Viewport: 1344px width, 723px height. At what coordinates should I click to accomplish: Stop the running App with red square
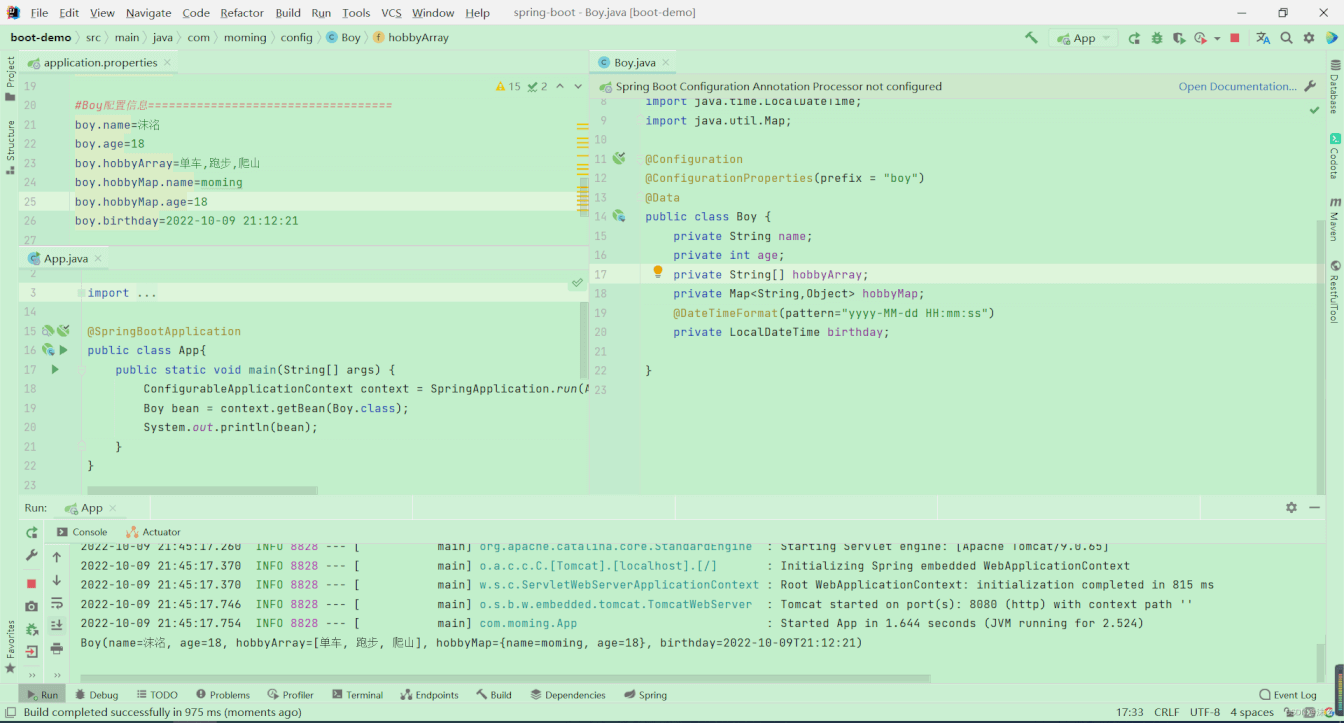(1235, 38)
